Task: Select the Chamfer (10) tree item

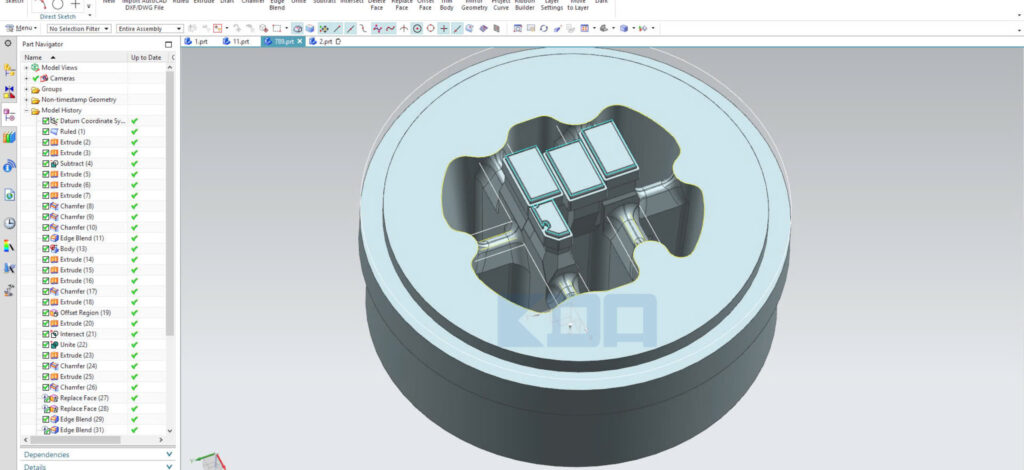Action: [78, 228]
